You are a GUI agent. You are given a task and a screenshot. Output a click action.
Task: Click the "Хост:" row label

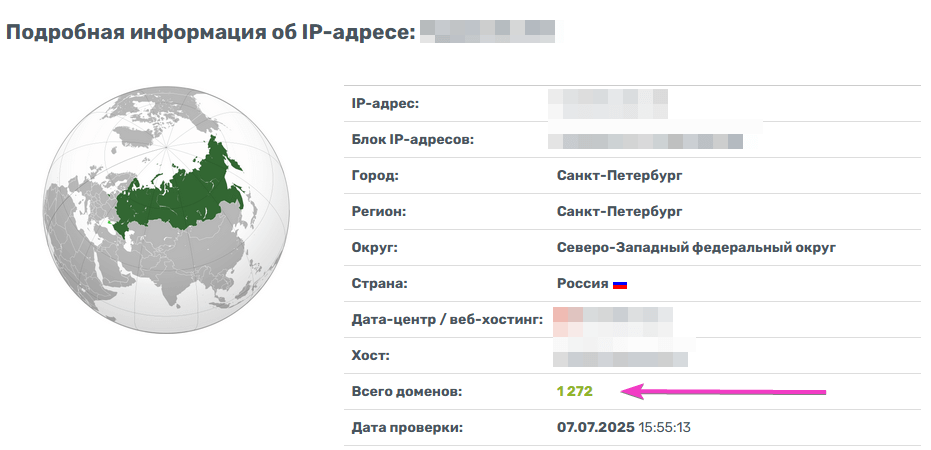371,355
